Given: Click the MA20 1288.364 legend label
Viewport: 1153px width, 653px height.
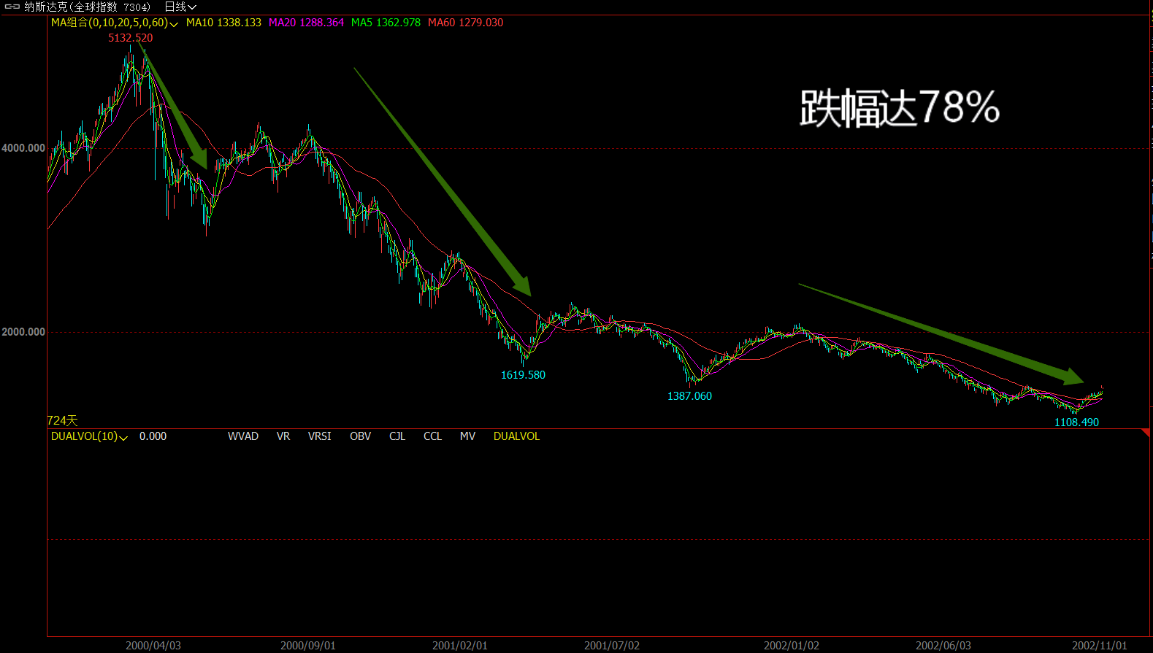Looking at the screenshot, I should (x=305, y=22).
